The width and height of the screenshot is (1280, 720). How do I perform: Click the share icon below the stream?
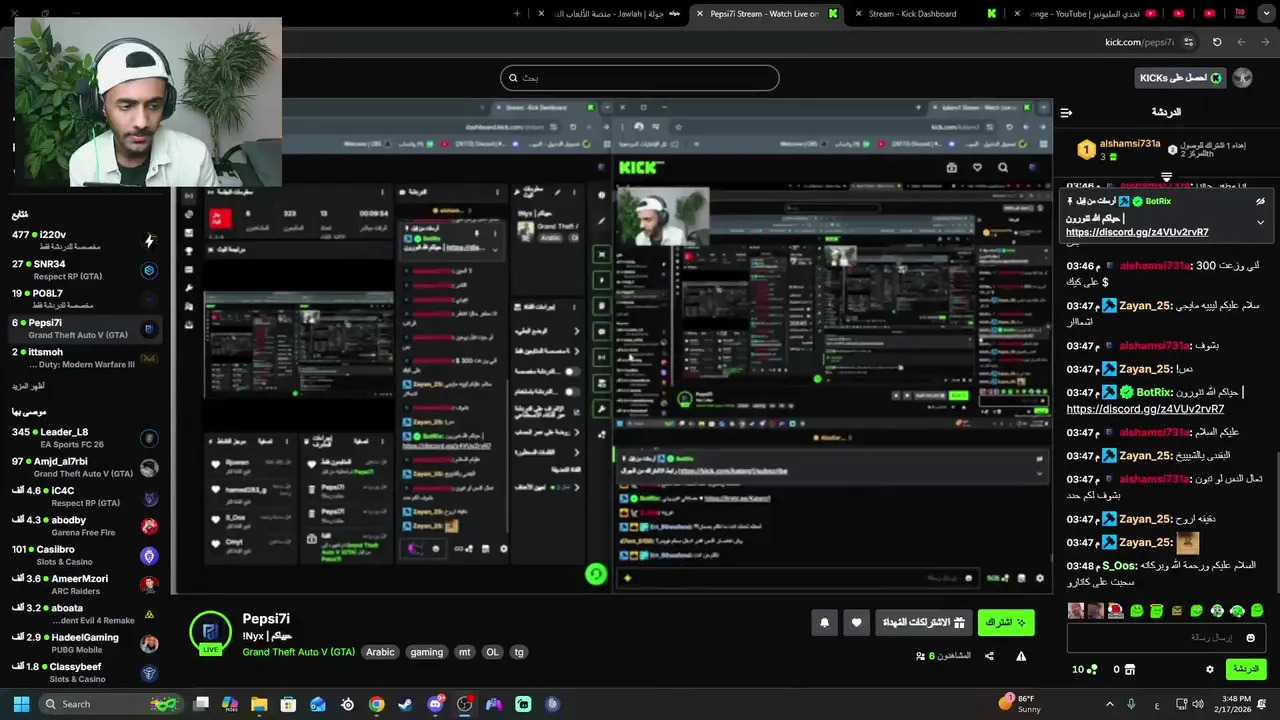[x=989, y=656]
